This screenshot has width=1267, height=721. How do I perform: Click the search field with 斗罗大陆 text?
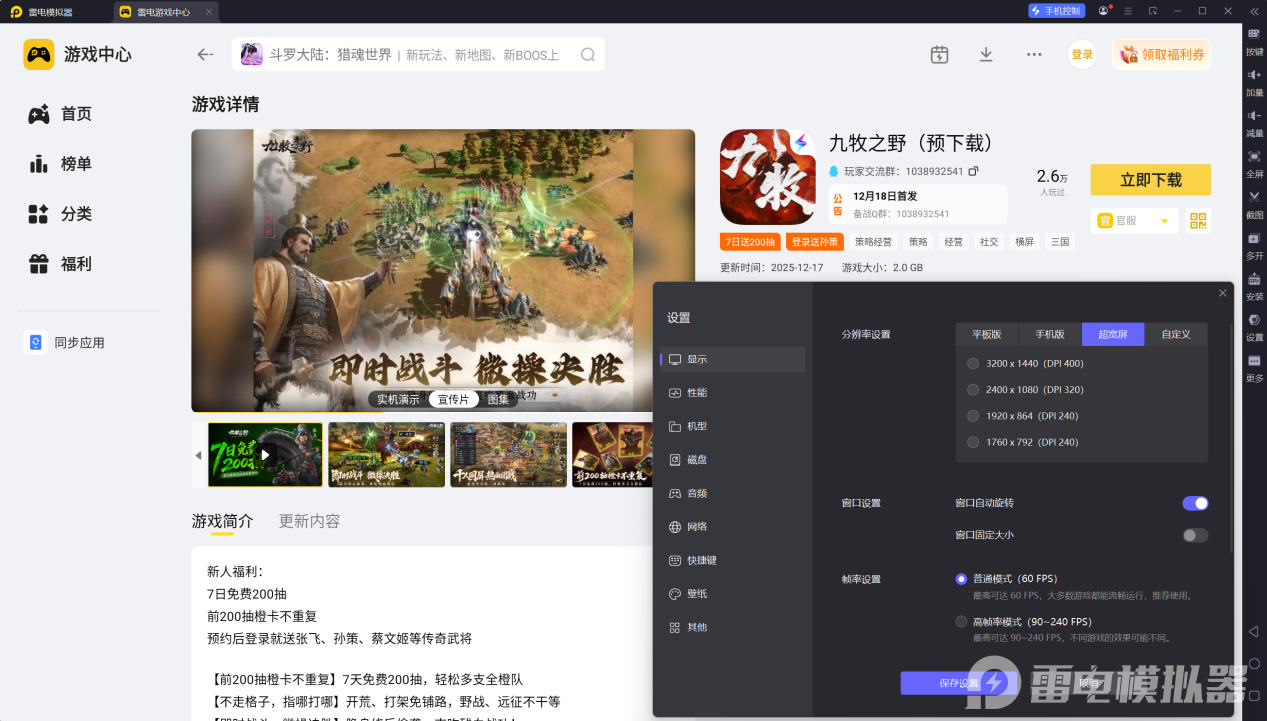click(418, 55)
